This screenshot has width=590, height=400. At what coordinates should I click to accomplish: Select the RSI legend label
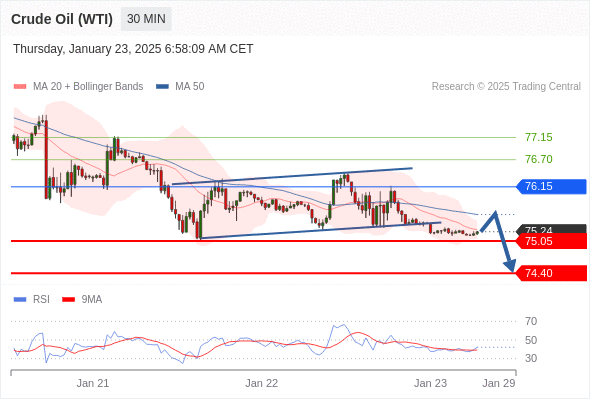41,300
